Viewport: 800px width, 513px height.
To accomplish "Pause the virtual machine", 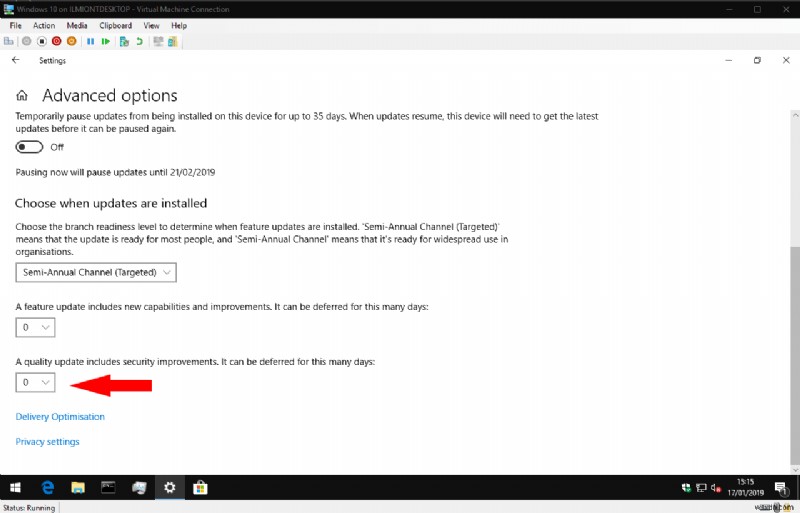I will 90,41.
